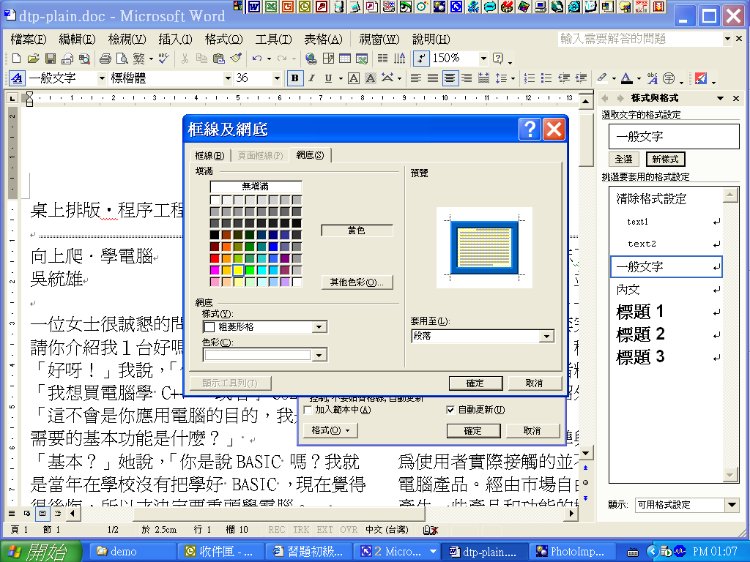Pick the magenta fill color swatch

214,270
